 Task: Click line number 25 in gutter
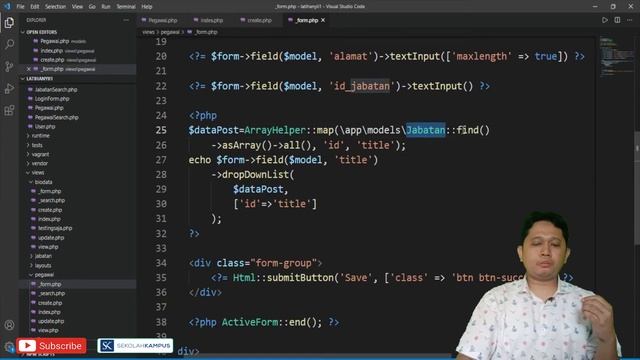pyautogui.click(x=161, y=130)
